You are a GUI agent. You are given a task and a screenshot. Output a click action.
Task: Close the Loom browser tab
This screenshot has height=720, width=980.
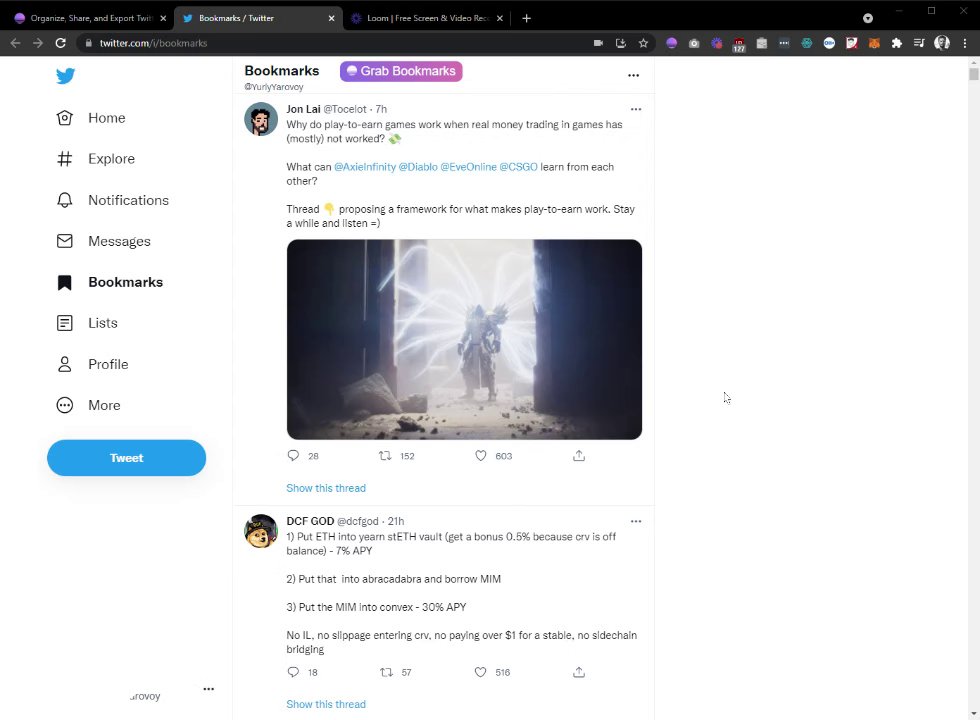pos(499,18)
